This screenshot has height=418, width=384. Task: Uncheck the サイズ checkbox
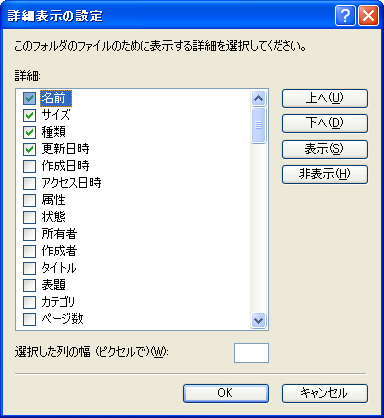[x=29, y=115]
